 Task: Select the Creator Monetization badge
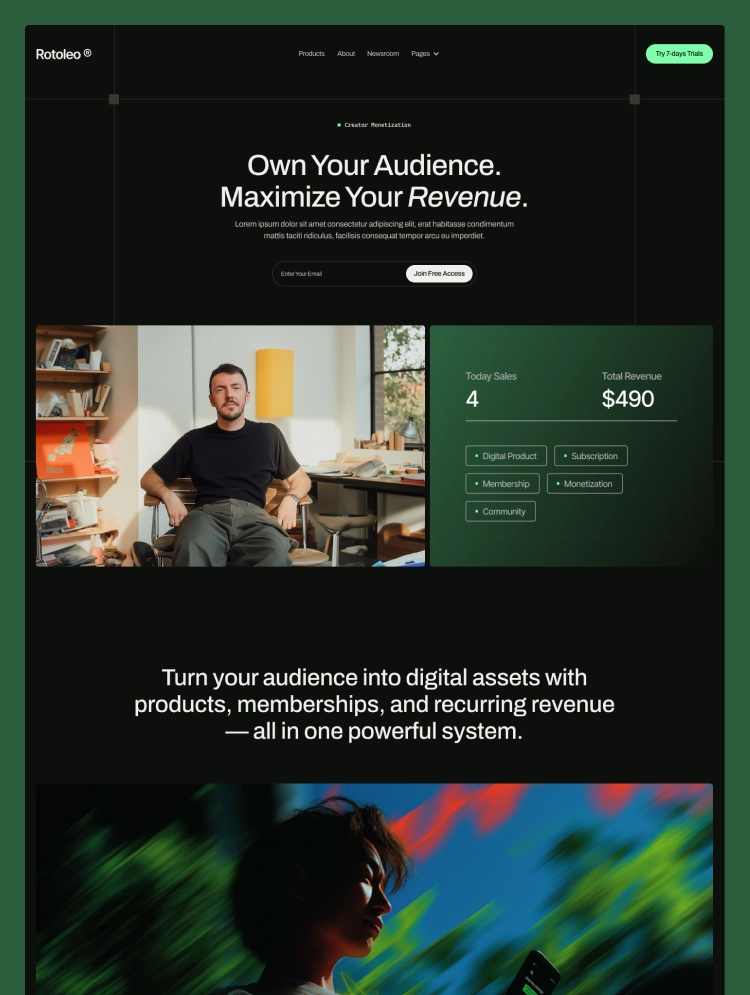click(374, 125)
